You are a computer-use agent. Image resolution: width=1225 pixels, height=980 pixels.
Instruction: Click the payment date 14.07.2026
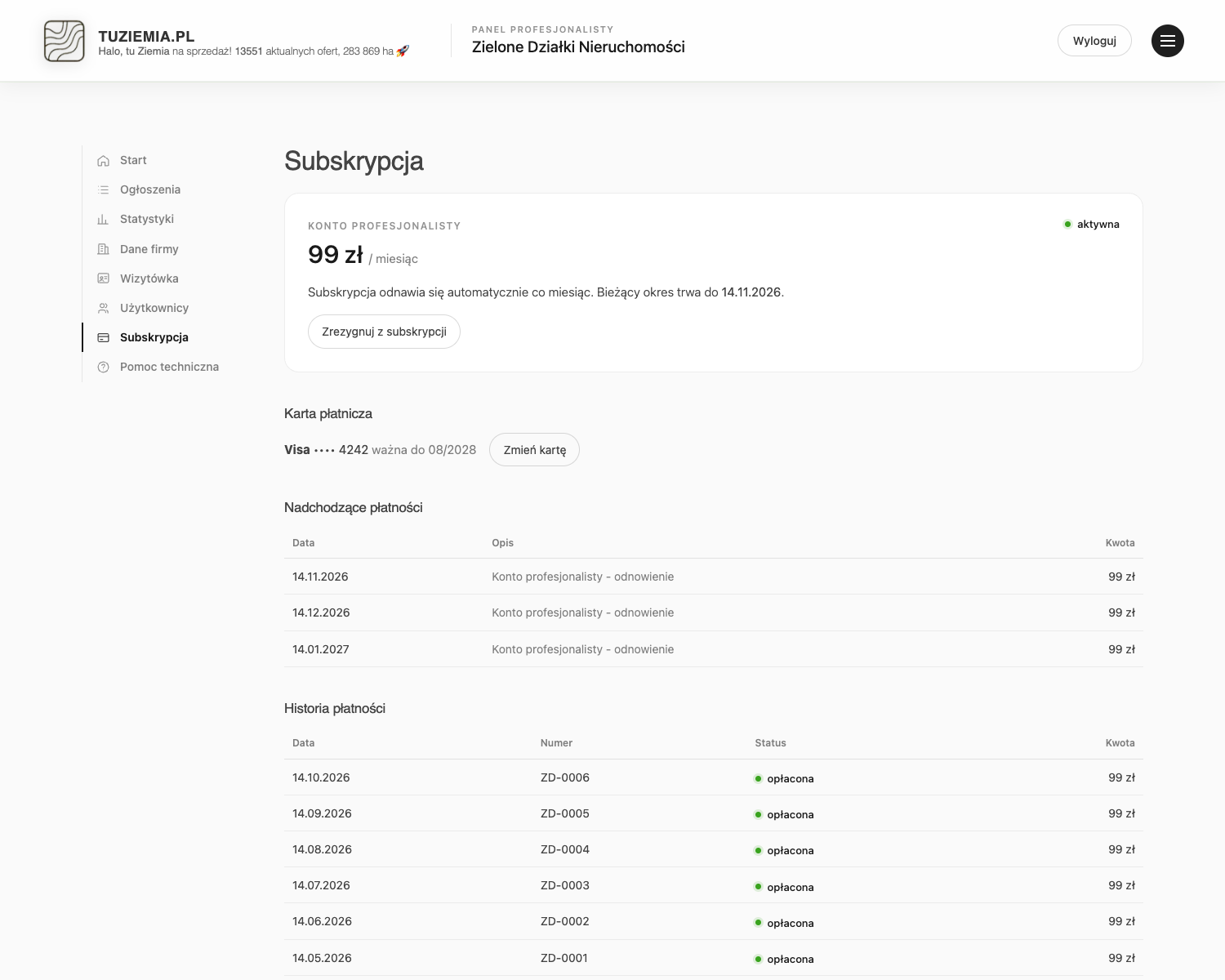point(321,885)
